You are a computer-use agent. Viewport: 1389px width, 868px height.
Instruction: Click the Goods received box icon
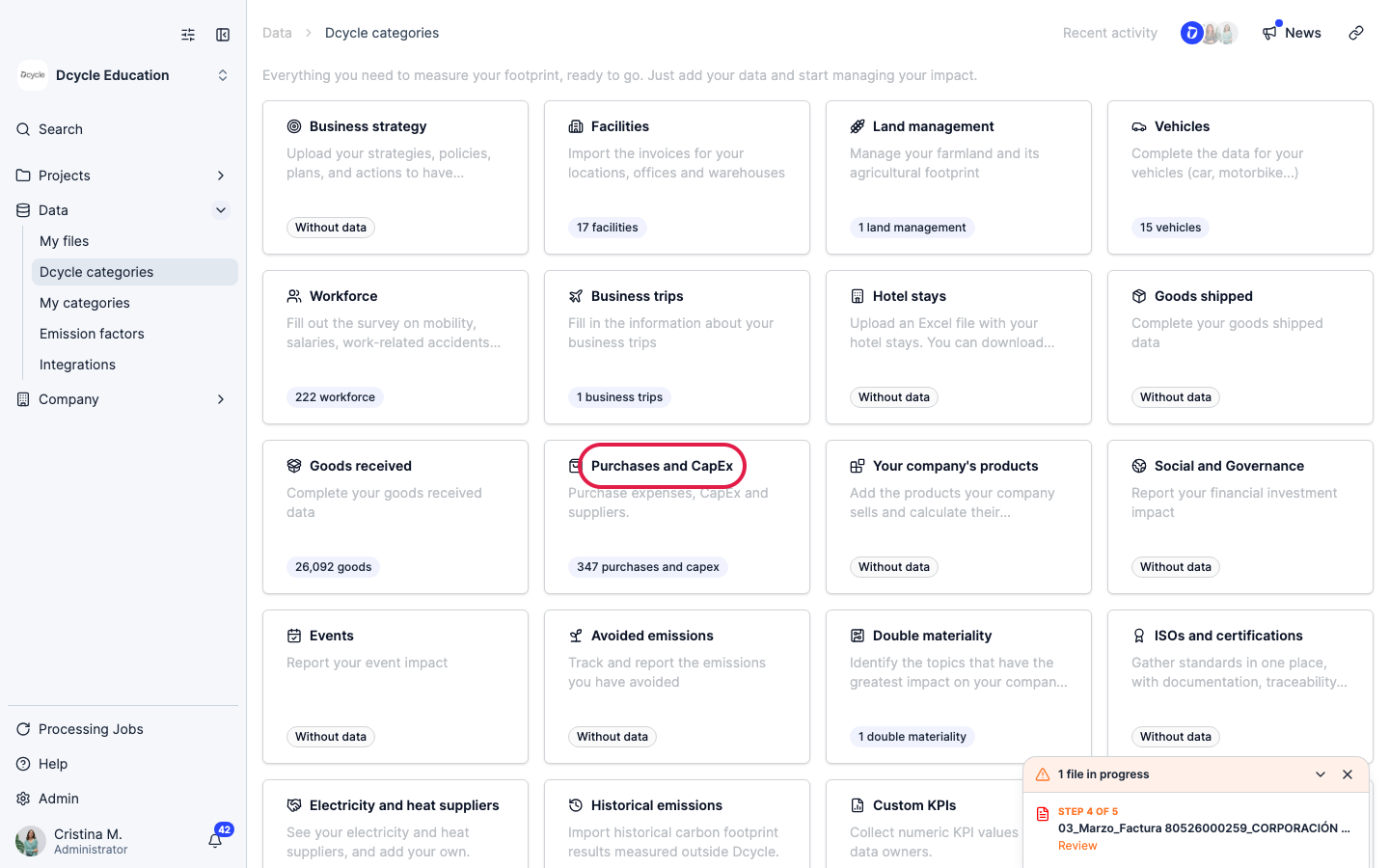pyautogui.click(x=294, y=466)
